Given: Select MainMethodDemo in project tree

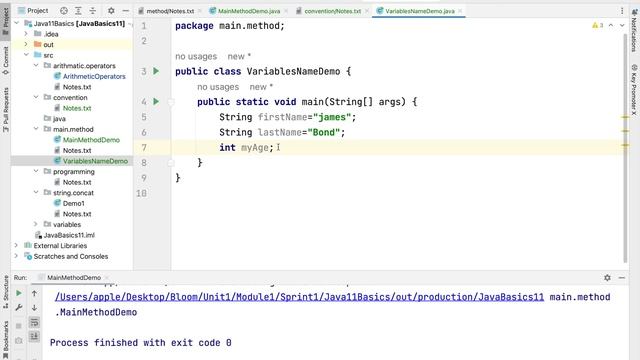Looking at the screenshot, I should [91, 140].
